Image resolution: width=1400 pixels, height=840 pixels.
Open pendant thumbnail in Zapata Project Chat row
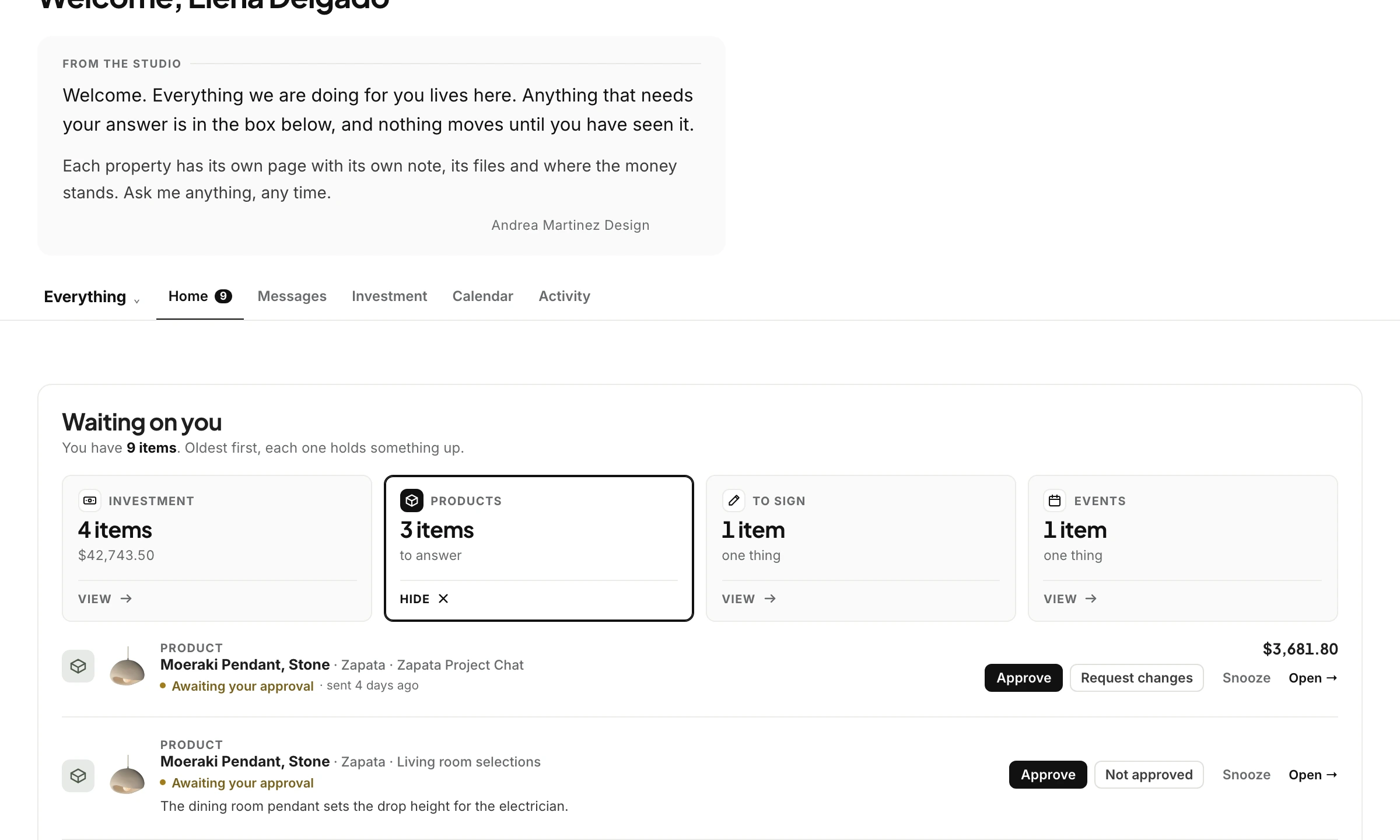(127, 666)
